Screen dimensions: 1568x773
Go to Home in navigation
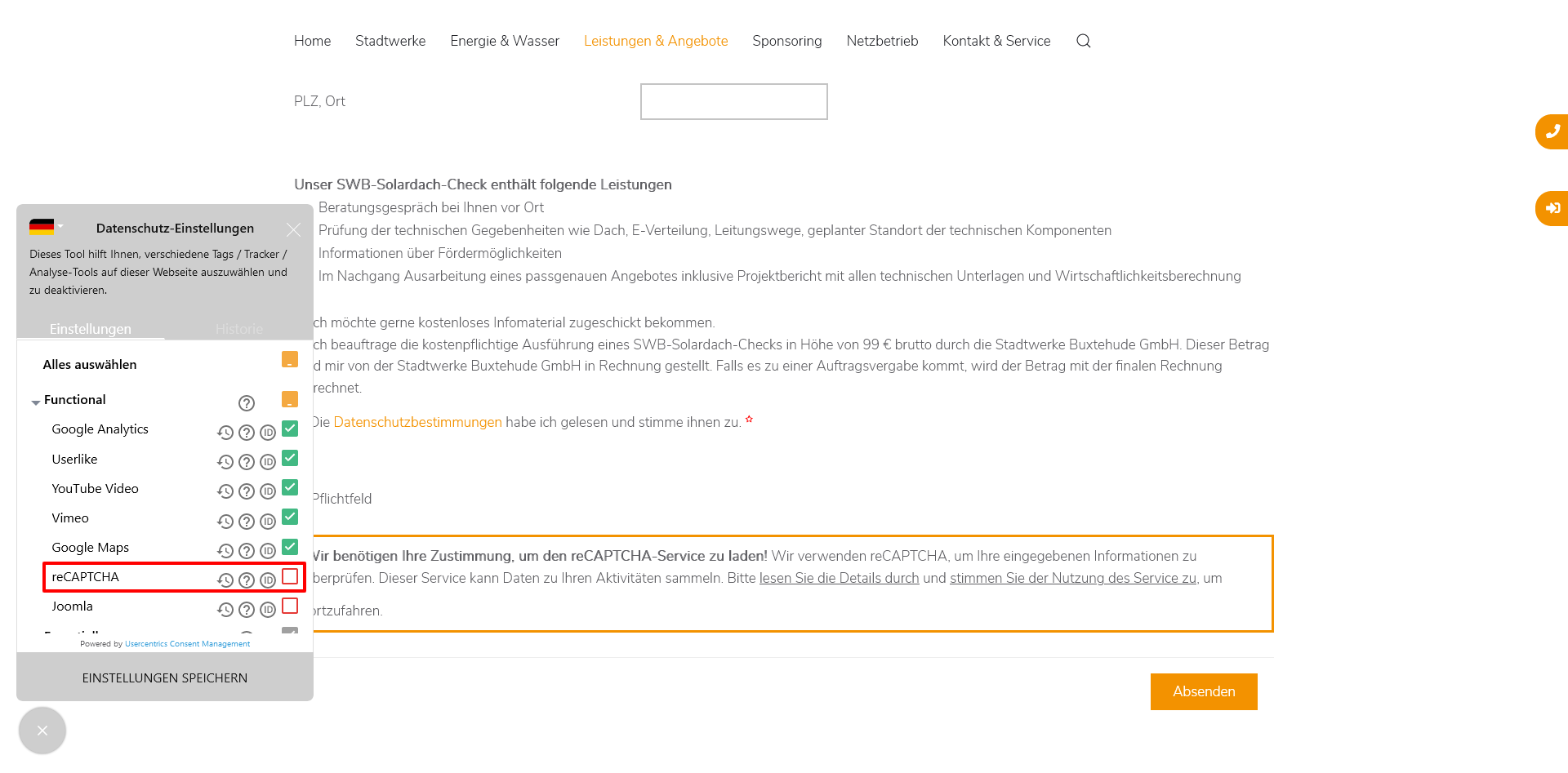(312, 41)
